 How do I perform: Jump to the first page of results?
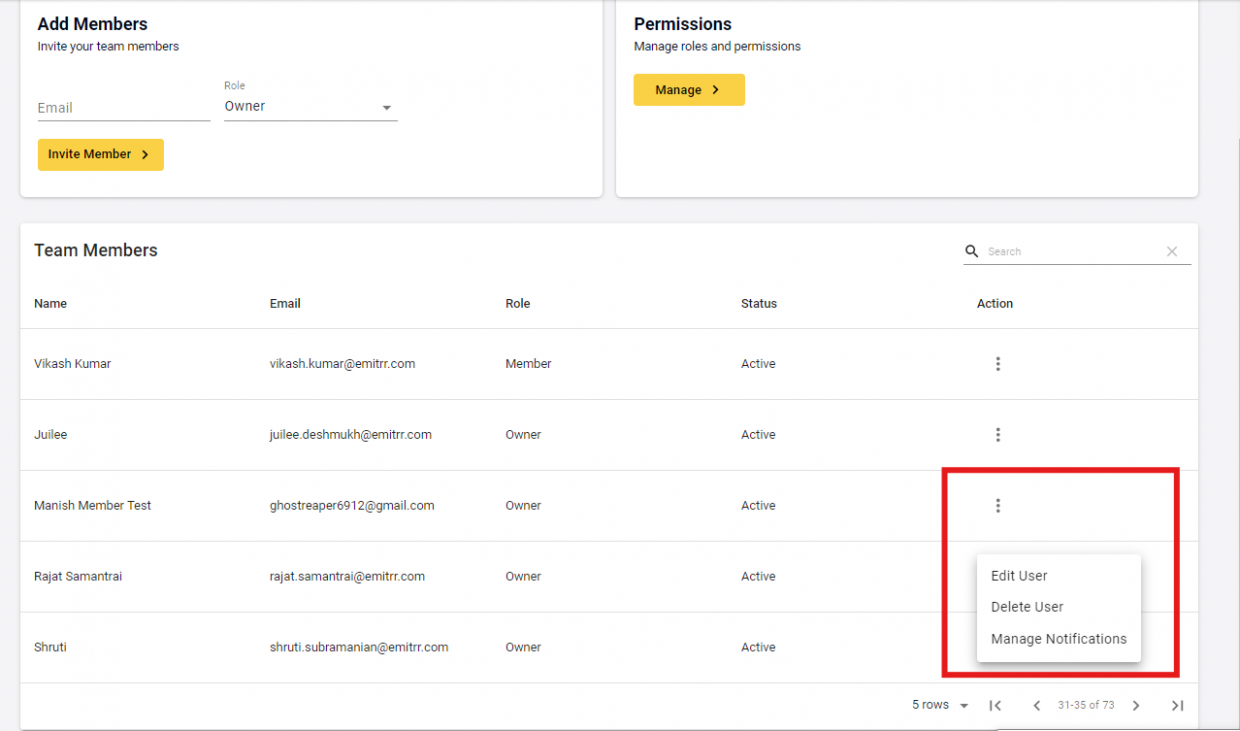pyautogui.click(x=994, y=705)
